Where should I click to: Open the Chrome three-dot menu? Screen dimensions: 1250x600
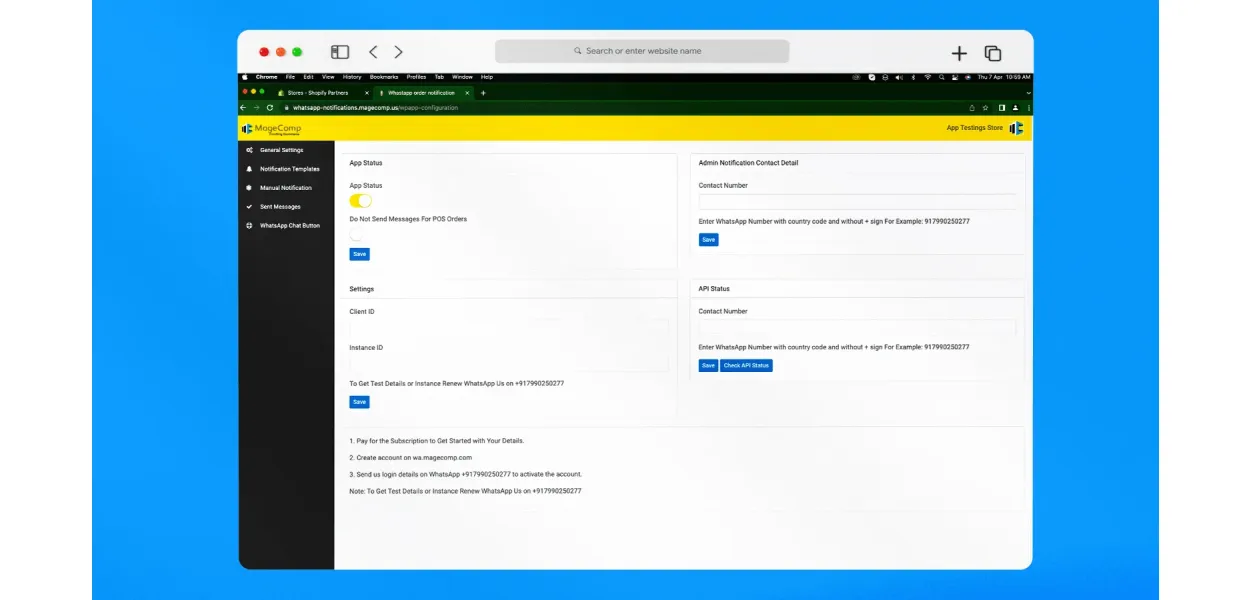pos(1029,107)
